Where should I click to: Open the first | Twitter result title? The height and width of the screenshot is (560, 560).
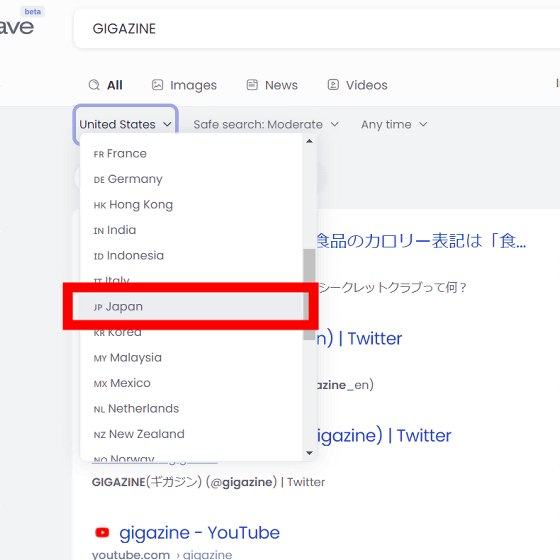[360, 339]
